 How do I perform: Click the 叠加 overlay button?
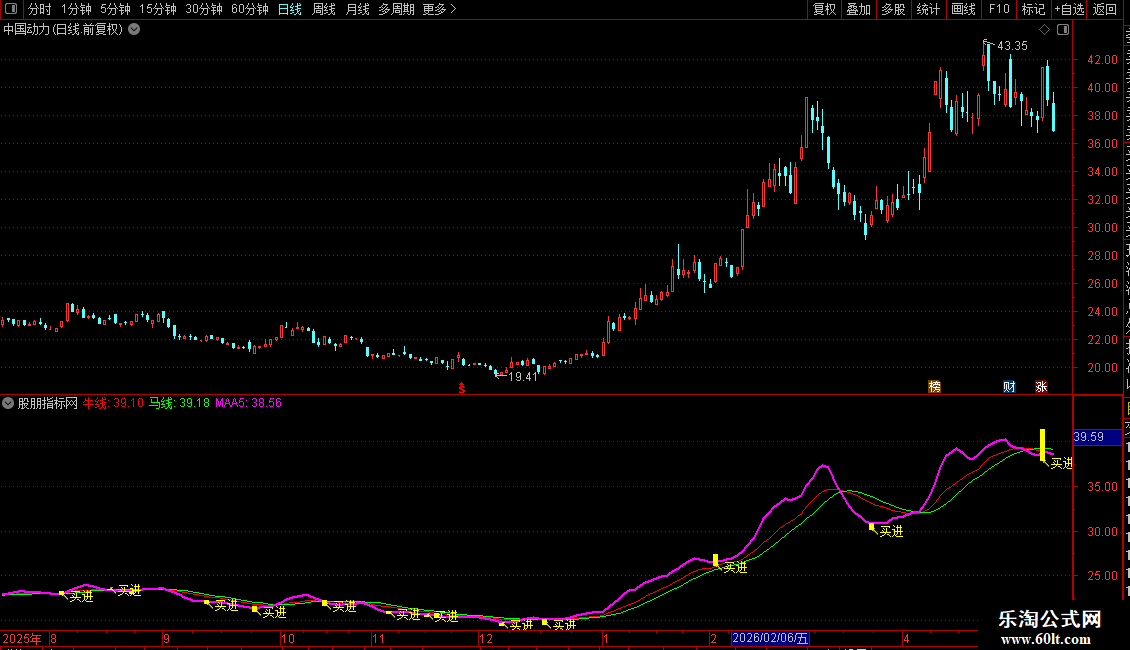pos(858,9)
